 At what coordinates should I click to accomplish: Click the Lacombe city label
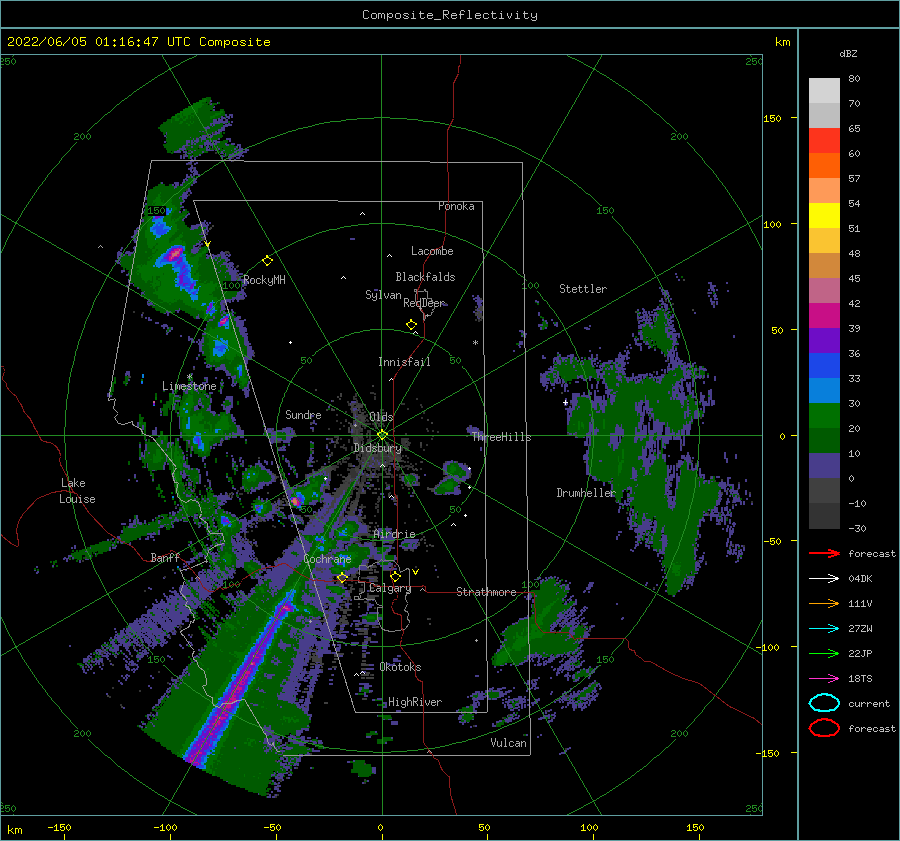pyautogui.click(x=432, y=251)
